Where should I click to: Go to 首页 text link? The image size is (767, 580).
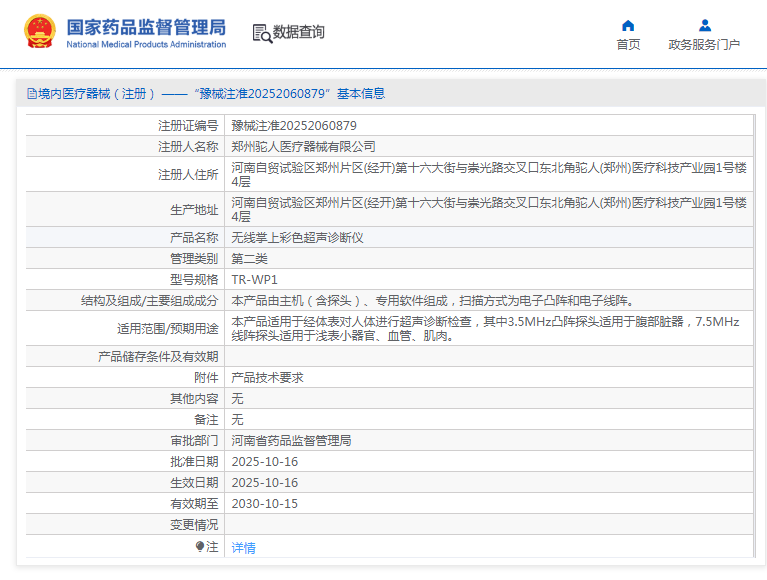pyautogui.click(x=628, y=45)
